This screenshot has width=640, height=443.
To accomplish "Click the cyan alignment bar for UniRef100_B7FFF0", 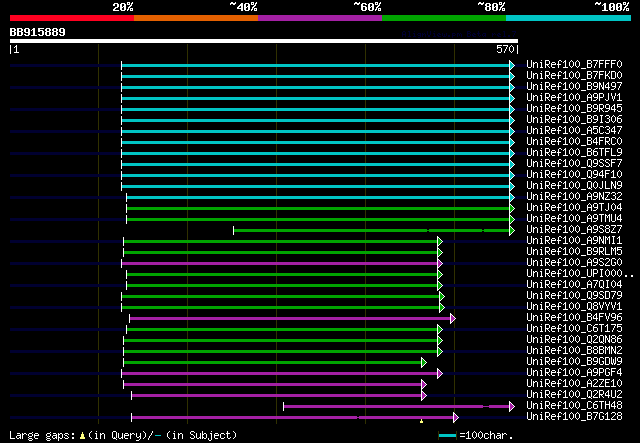I will coord(316,65).
